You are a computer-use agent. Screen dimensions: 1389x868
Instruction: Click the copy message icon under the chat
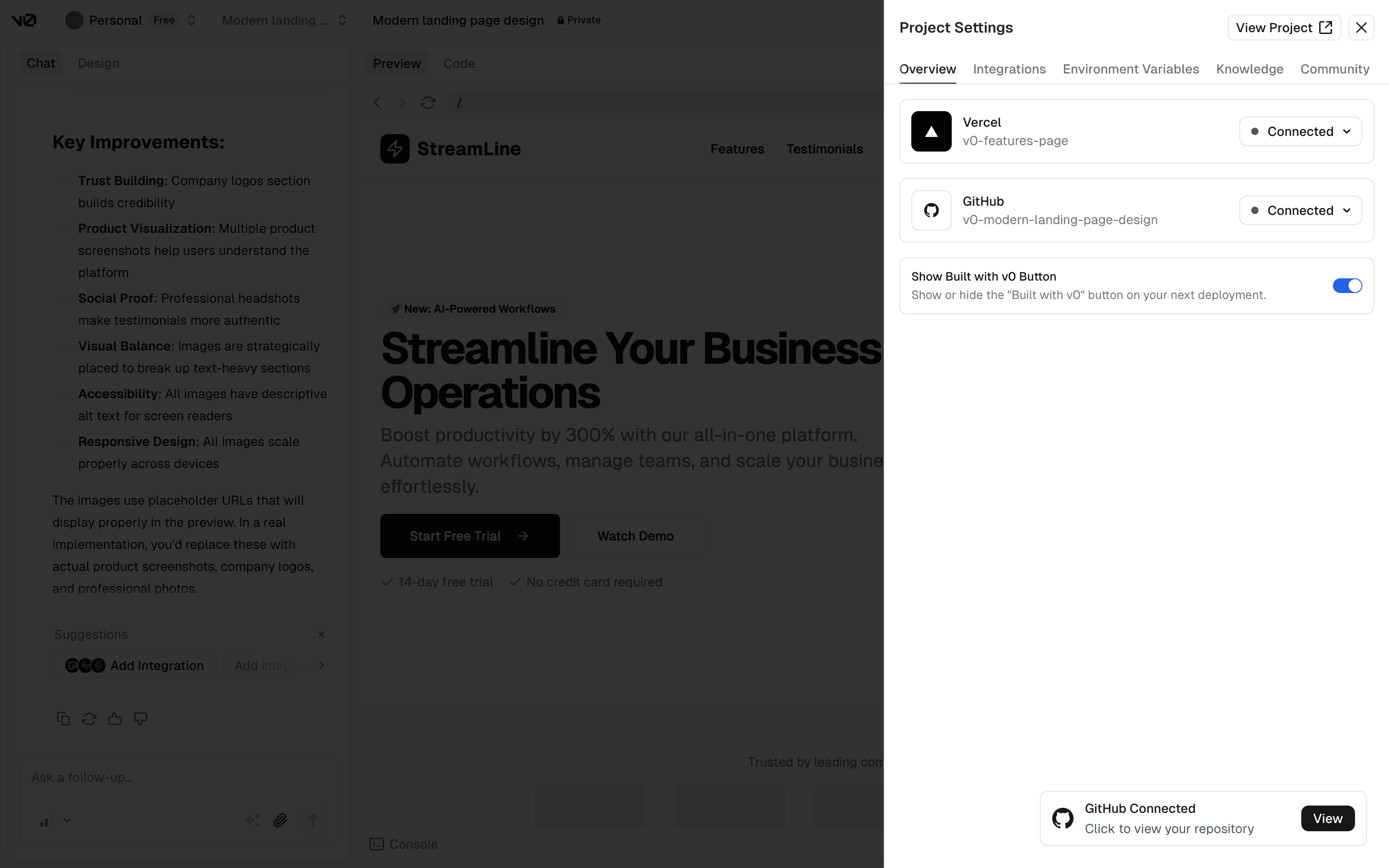pyautogui.click(x=63, y=718)
